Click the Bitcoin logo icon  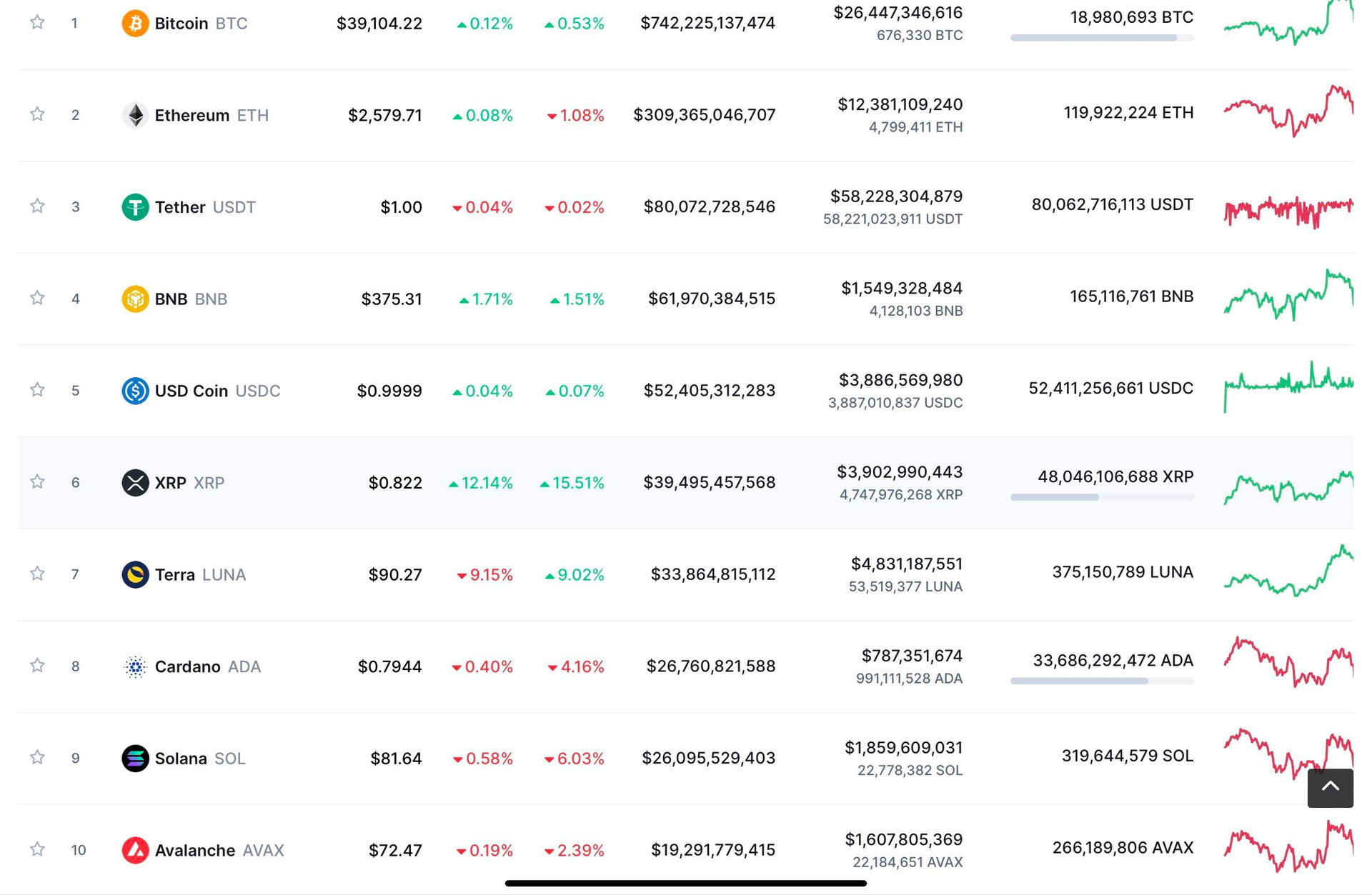[x=135, y=24]
